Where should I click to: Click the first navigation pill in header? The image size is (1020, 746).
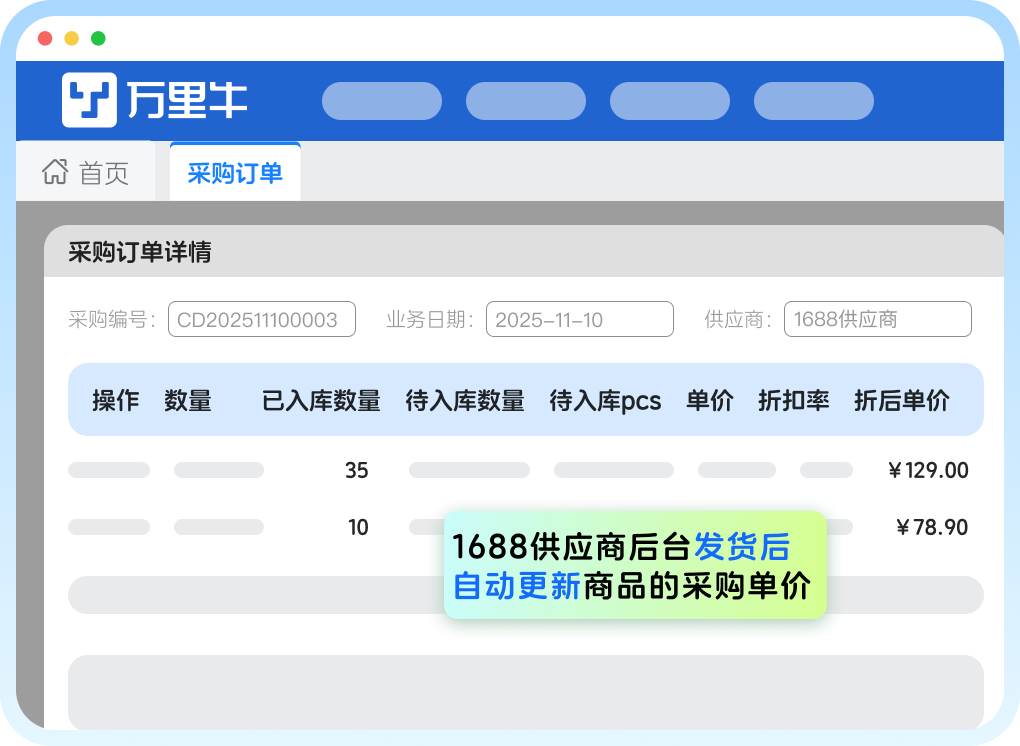(381, 101)
